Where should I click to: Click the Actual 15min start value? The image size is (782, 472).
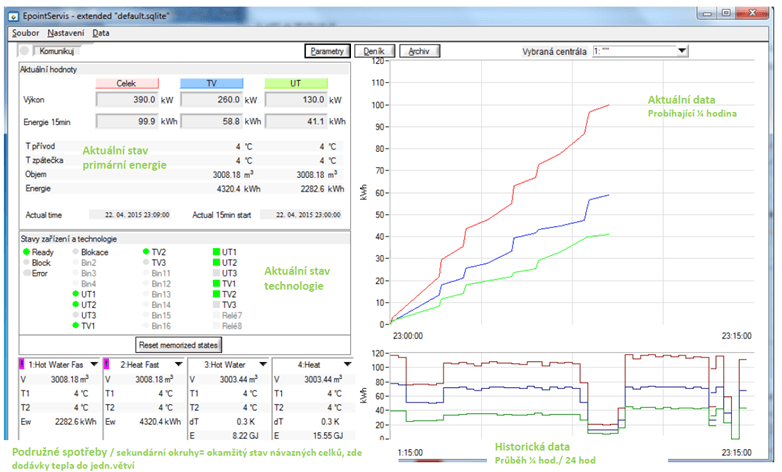click(302, 215)
